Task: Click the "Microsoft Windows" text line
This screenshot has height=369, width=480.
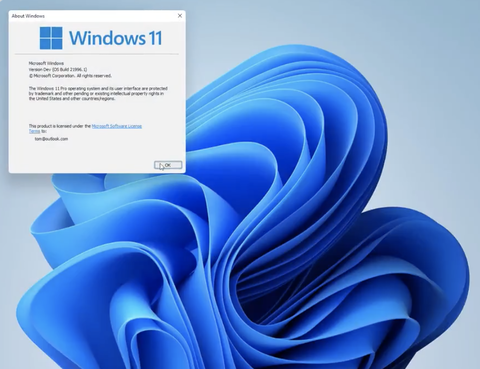Action: pyautogui.click(x=46, y=63)
